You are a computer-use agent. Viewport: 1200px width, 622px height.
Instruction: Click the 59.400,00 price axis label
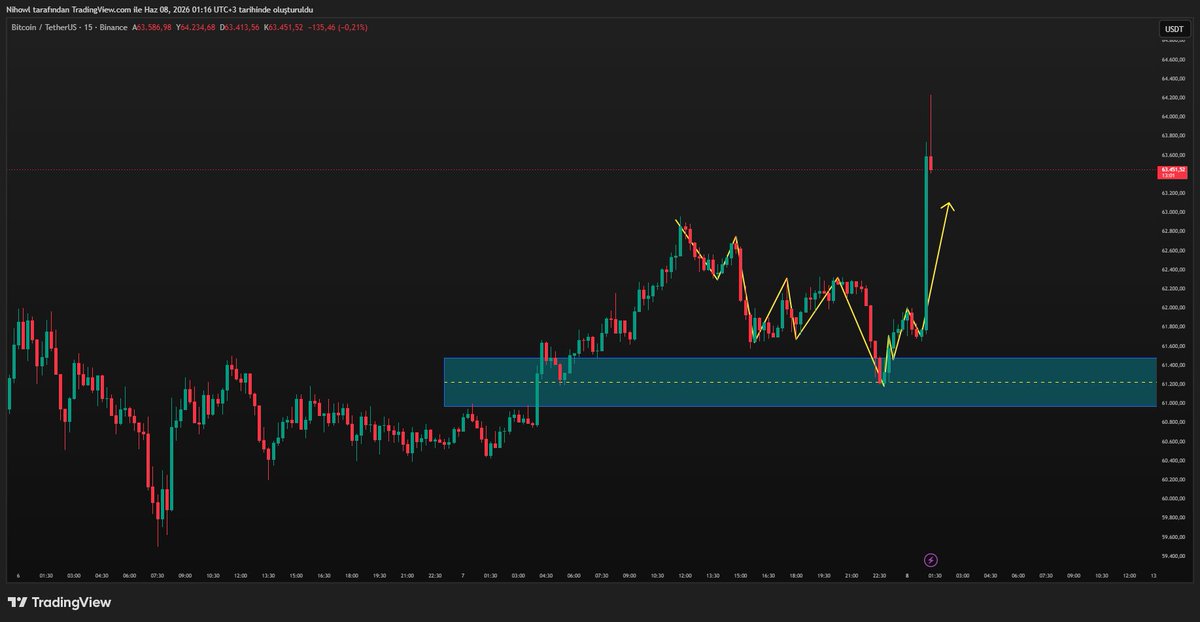[1174, 555]
